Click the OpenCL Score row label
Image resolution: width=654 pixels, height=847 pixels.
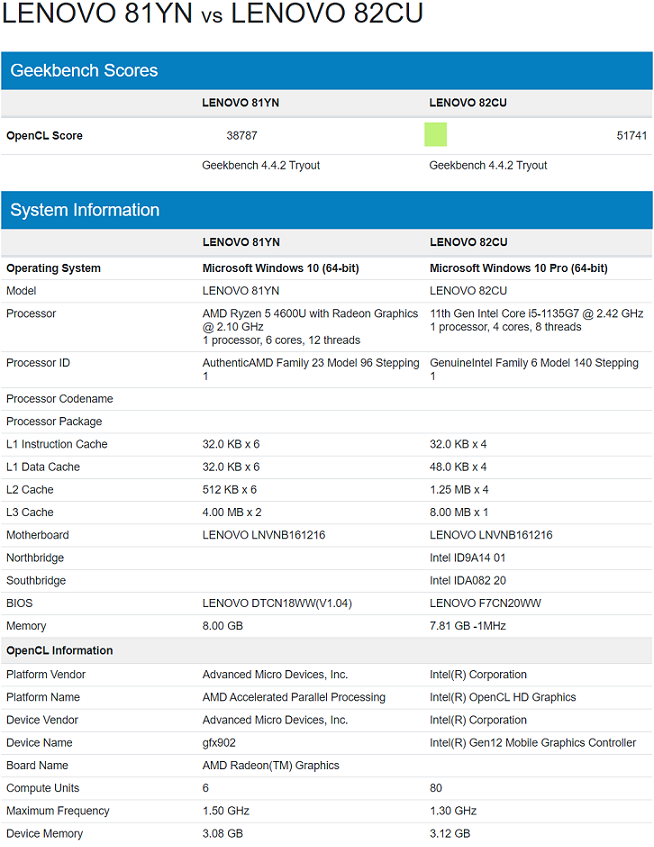point(44,136)
